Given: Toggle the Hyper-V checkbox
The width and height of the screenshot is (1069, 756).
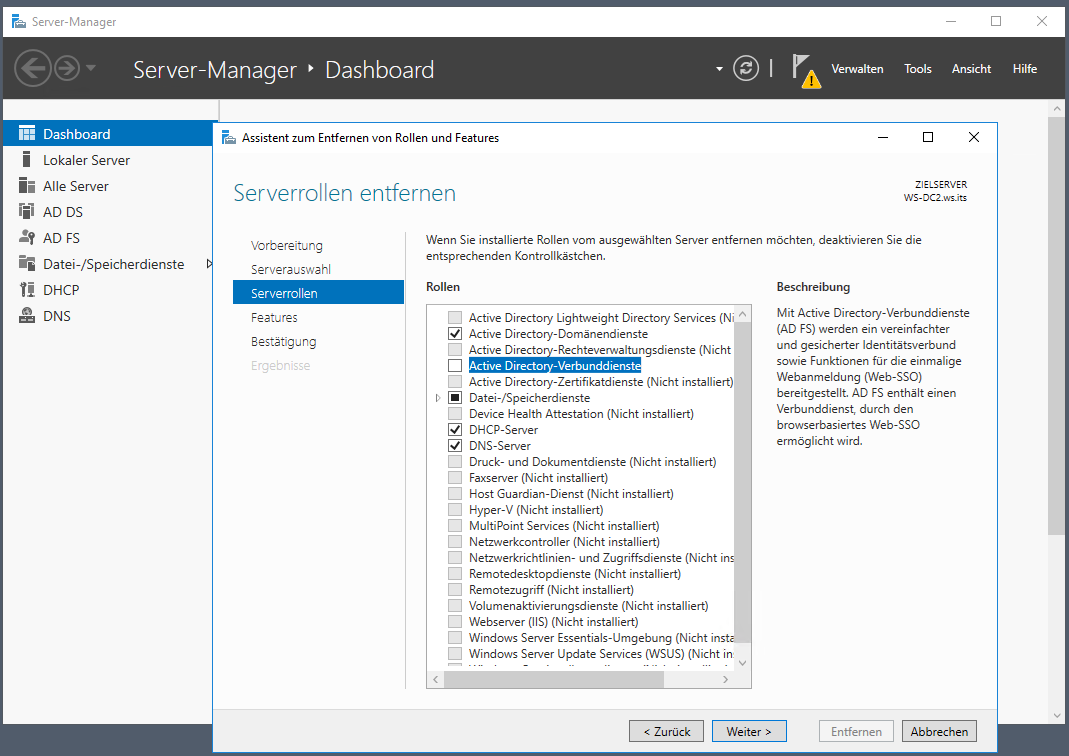Looking at the screenshot, I should coord(455,510).
